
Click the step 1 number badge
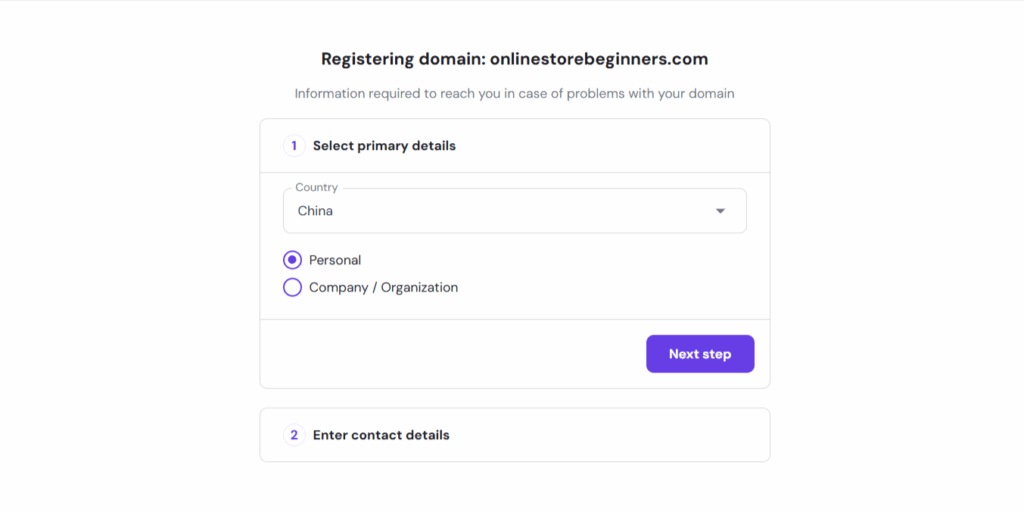click(294, 146)
